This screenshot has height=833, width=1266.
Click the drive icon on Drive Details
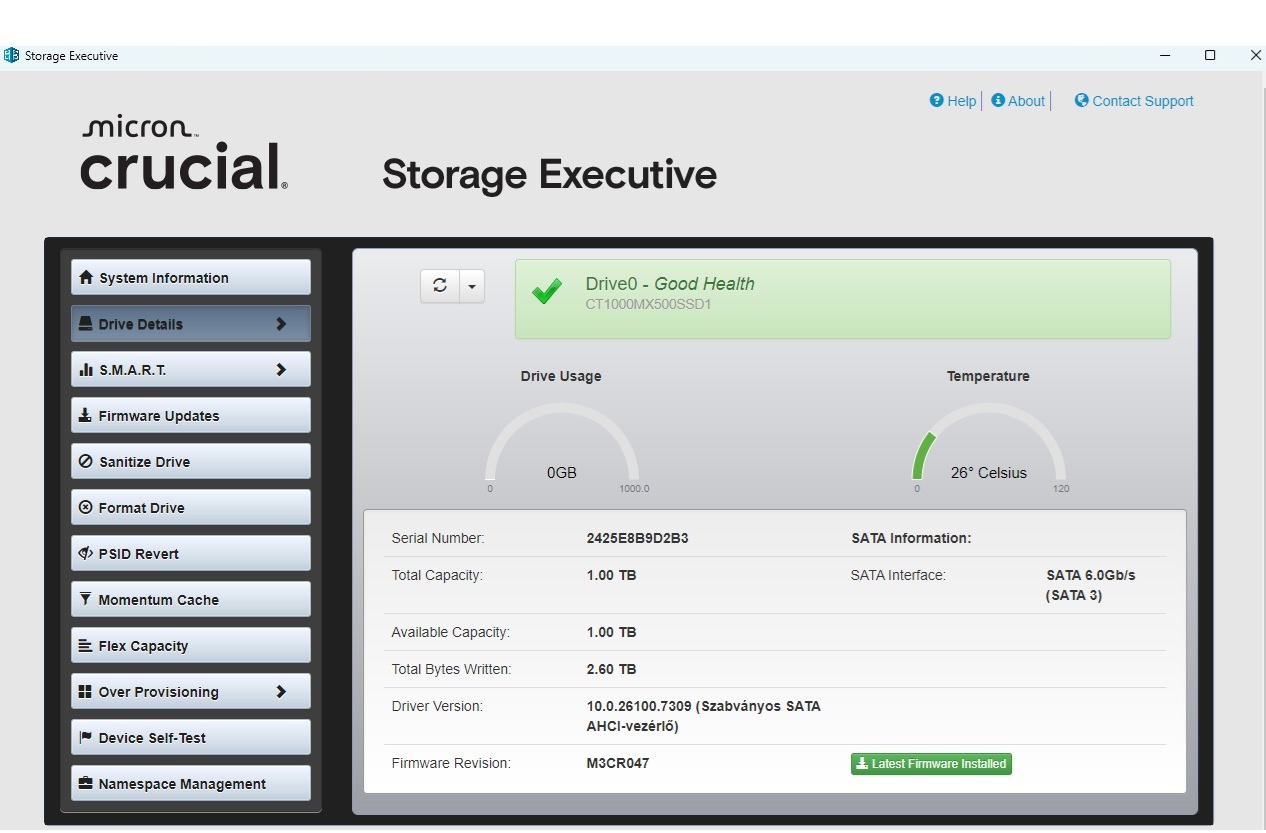tap(86, 324)
